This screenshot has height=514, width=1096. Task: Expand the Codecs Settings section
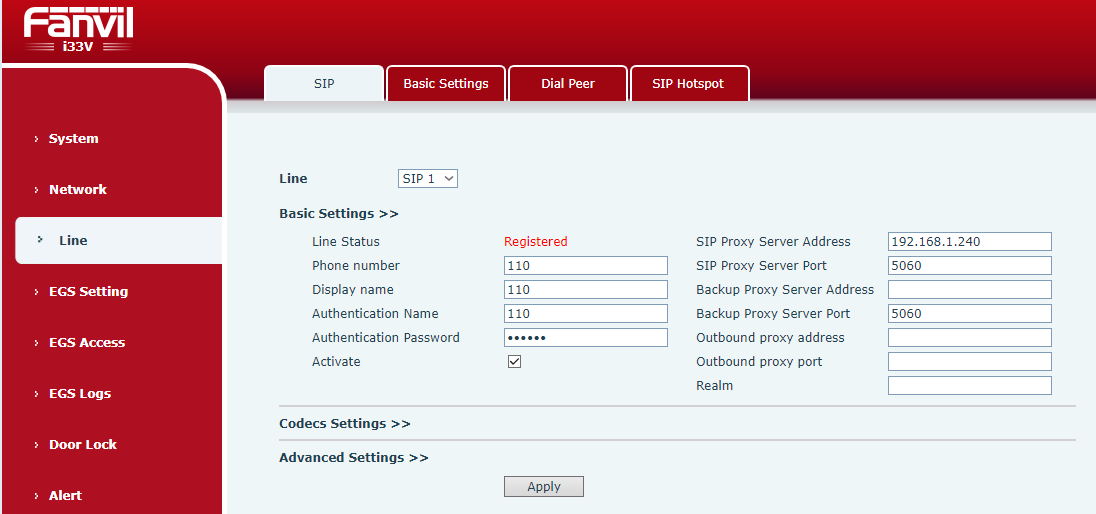pyautogui.click(x=344, y=423)
